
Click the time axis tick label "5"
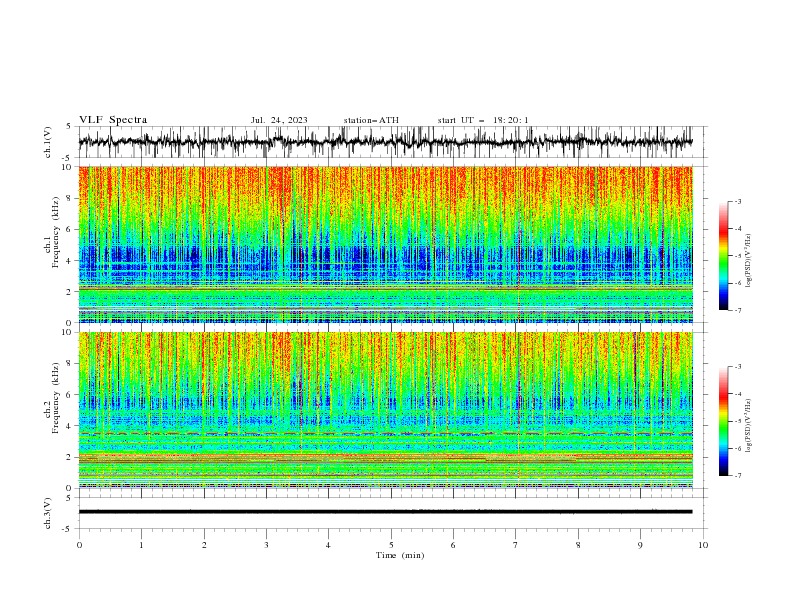[391, 545]
